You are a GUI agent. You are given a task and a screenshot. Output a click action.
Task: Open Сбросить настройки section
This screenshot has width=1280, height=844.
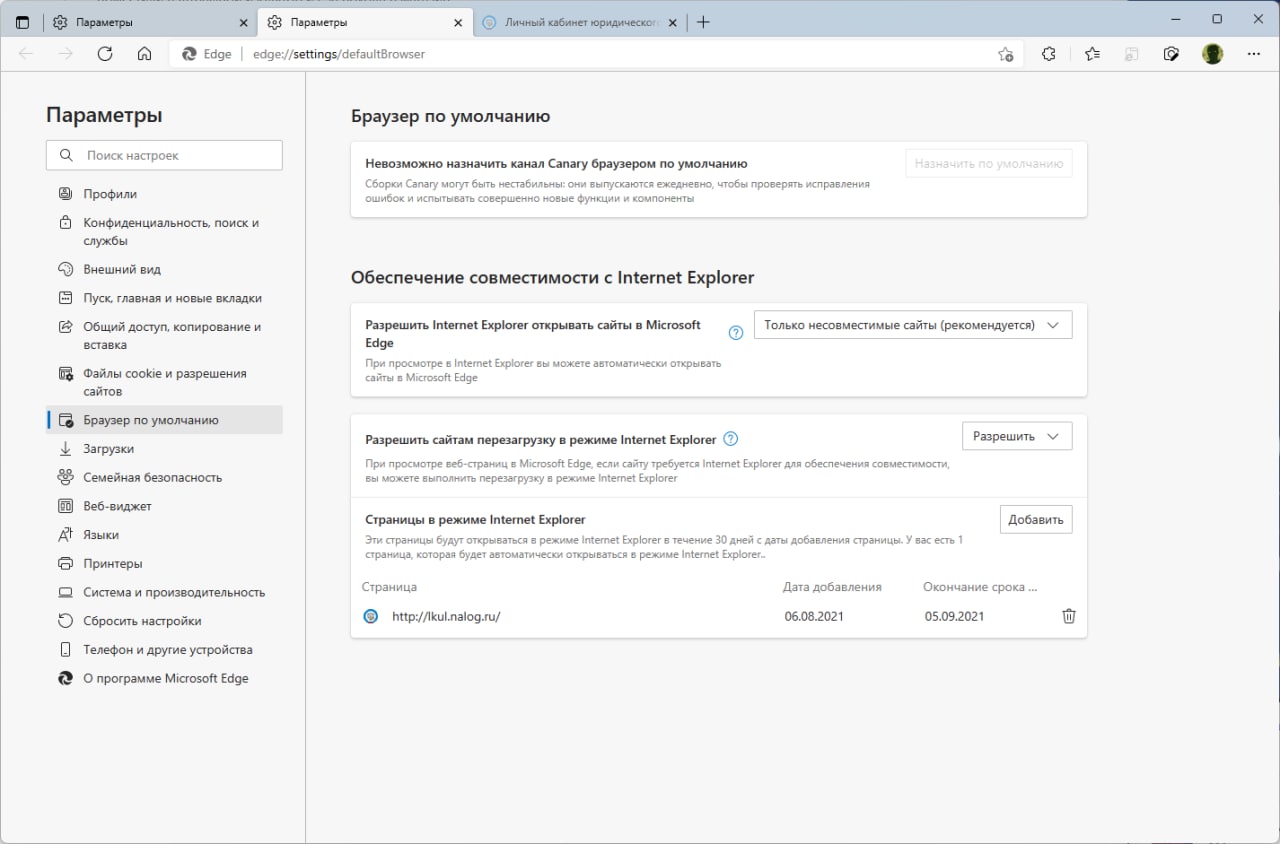[x=165, y=621]
